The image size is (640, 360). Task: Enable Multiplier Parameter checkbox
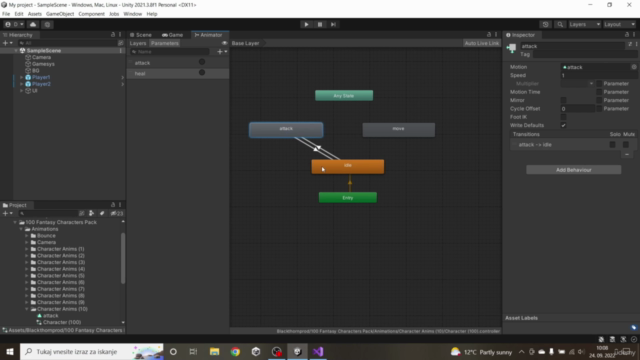coord(599,84)
